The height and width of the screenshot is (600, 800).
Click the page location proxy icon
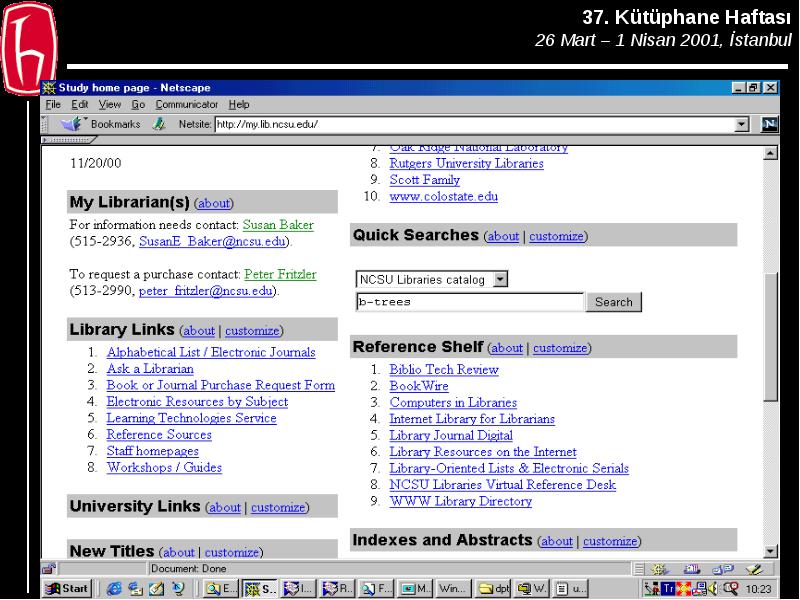point(159,124)
